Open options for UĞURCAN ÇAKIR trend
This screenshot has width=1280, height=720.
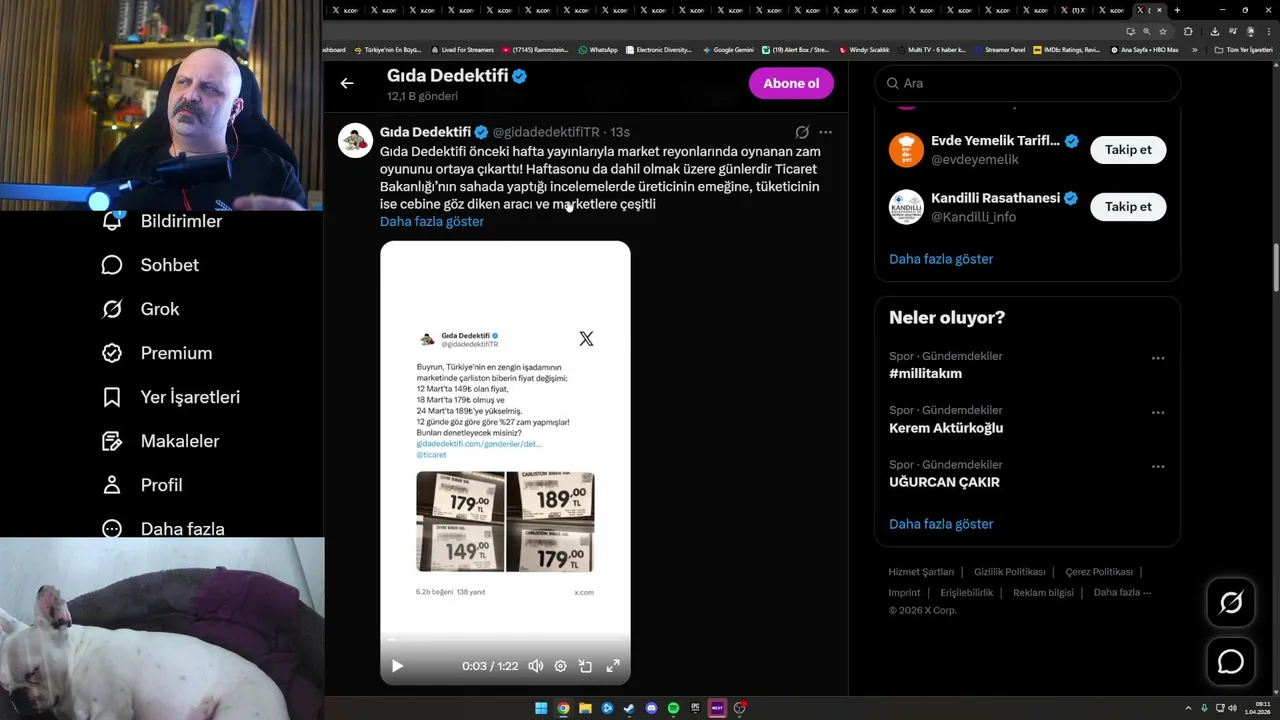[1158, 466]
